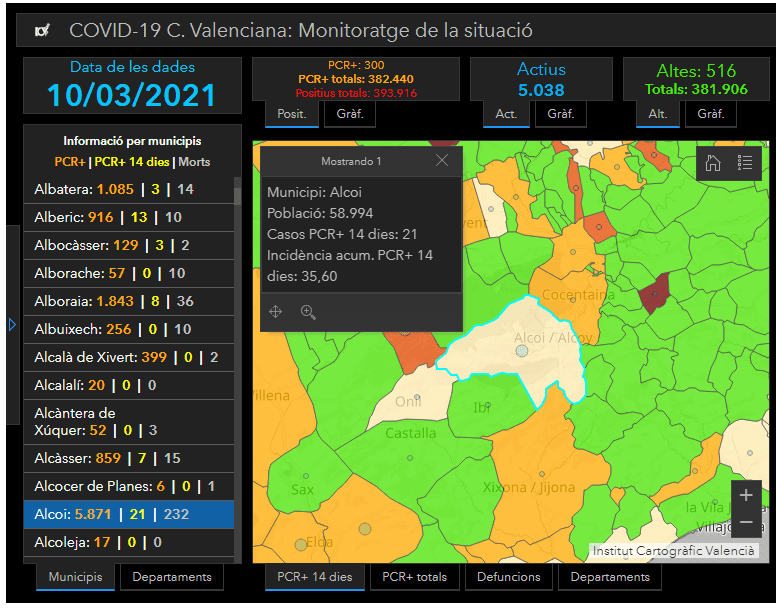Zoom out with the map minus button
This screenshot has height=612, width=776.
746,522
